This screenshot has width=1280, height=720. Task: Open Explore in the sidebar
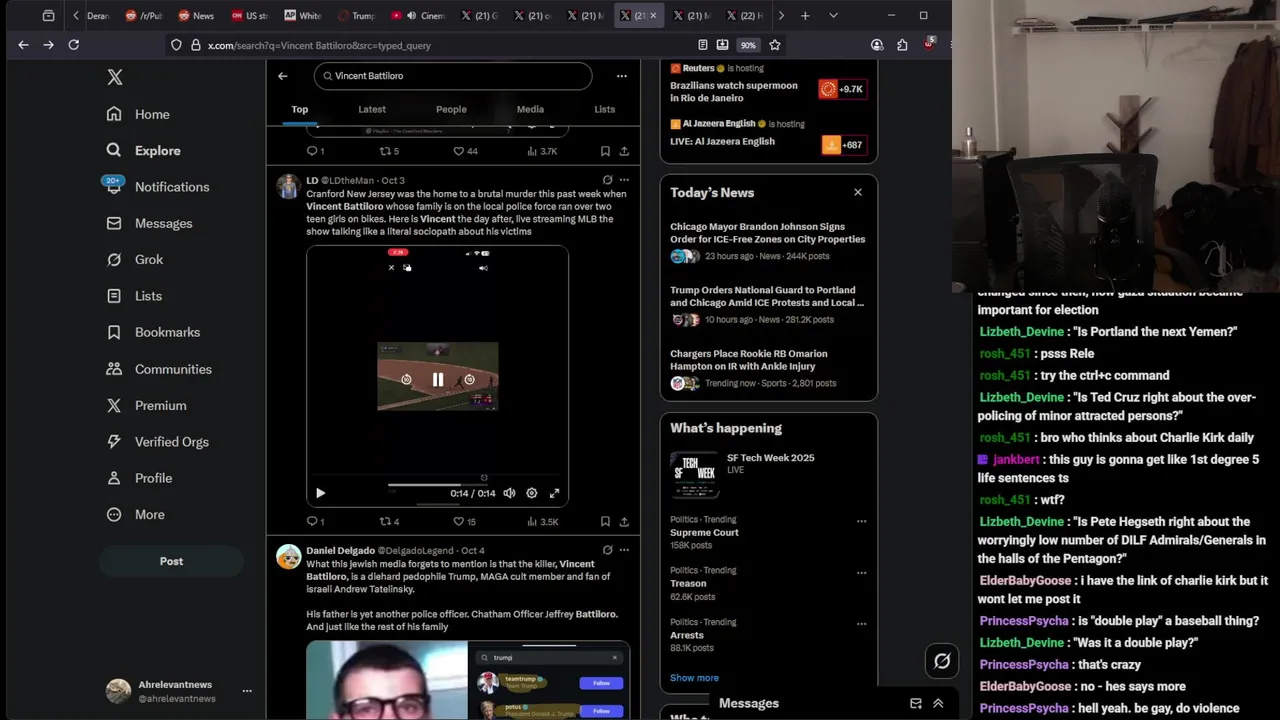(x=144, y=150)
